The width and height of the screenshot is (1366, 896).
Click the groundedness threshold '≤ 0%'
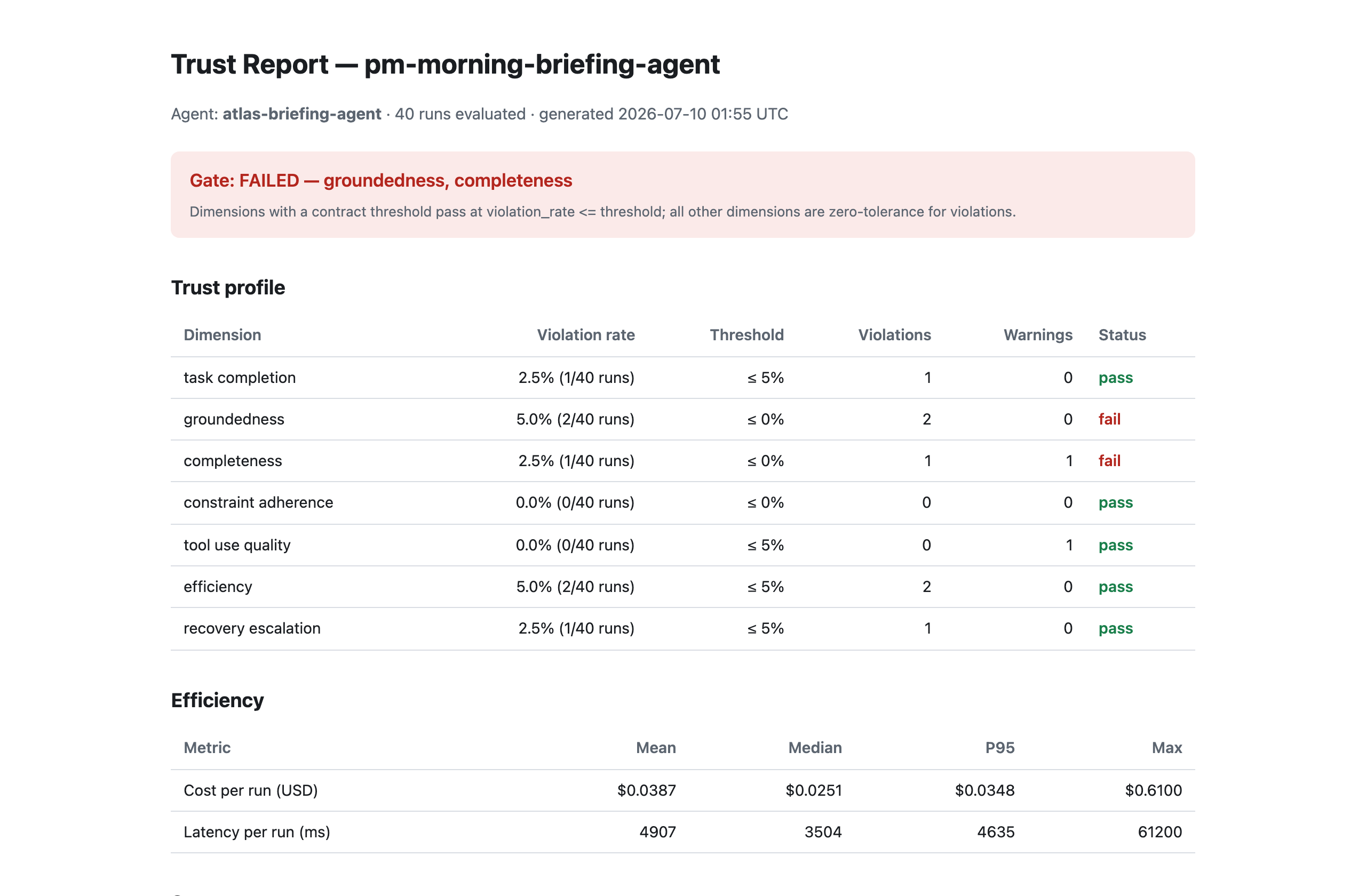point(765,419)
